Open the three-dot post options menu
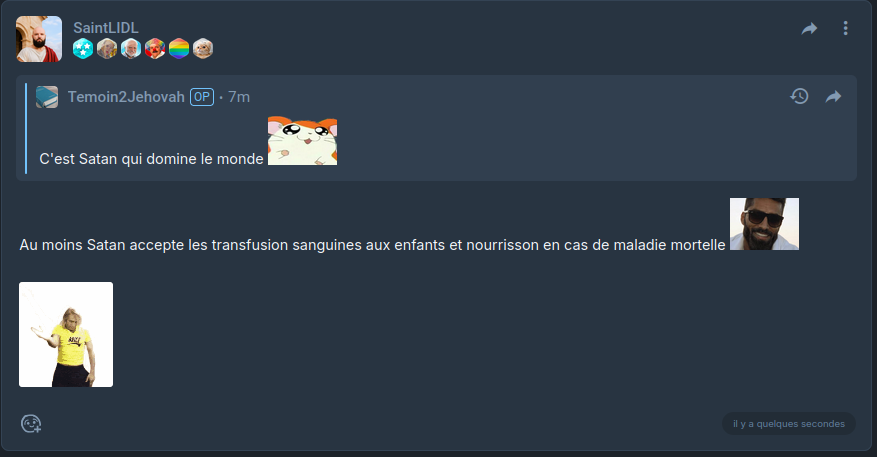The height and width of the screenshot is (457, 877). coord(845,28)
